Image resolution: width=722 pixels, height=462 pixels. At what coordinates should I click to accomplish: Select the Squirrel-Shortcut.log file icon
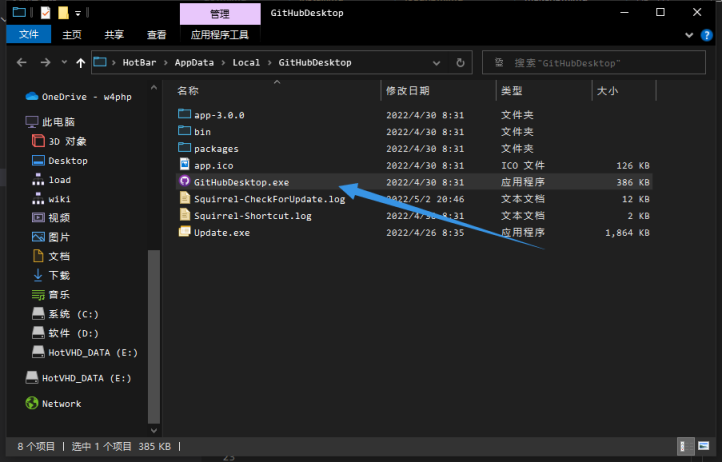coord(184,215)
